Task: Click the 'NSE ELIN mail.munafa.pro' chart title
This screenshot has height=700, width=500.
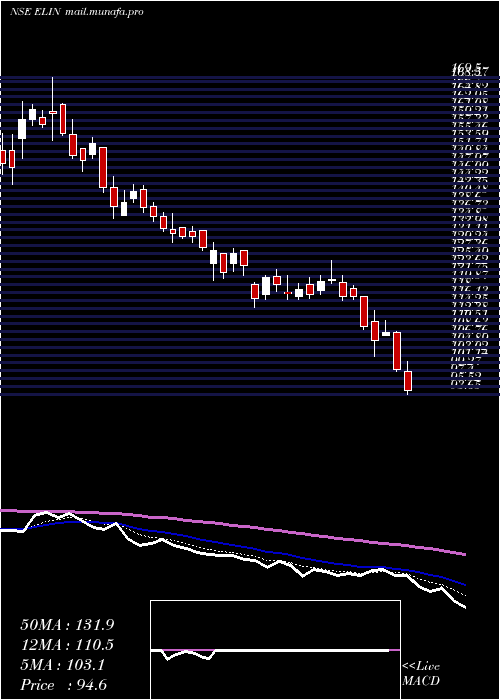Action: (x=77, y=12)
